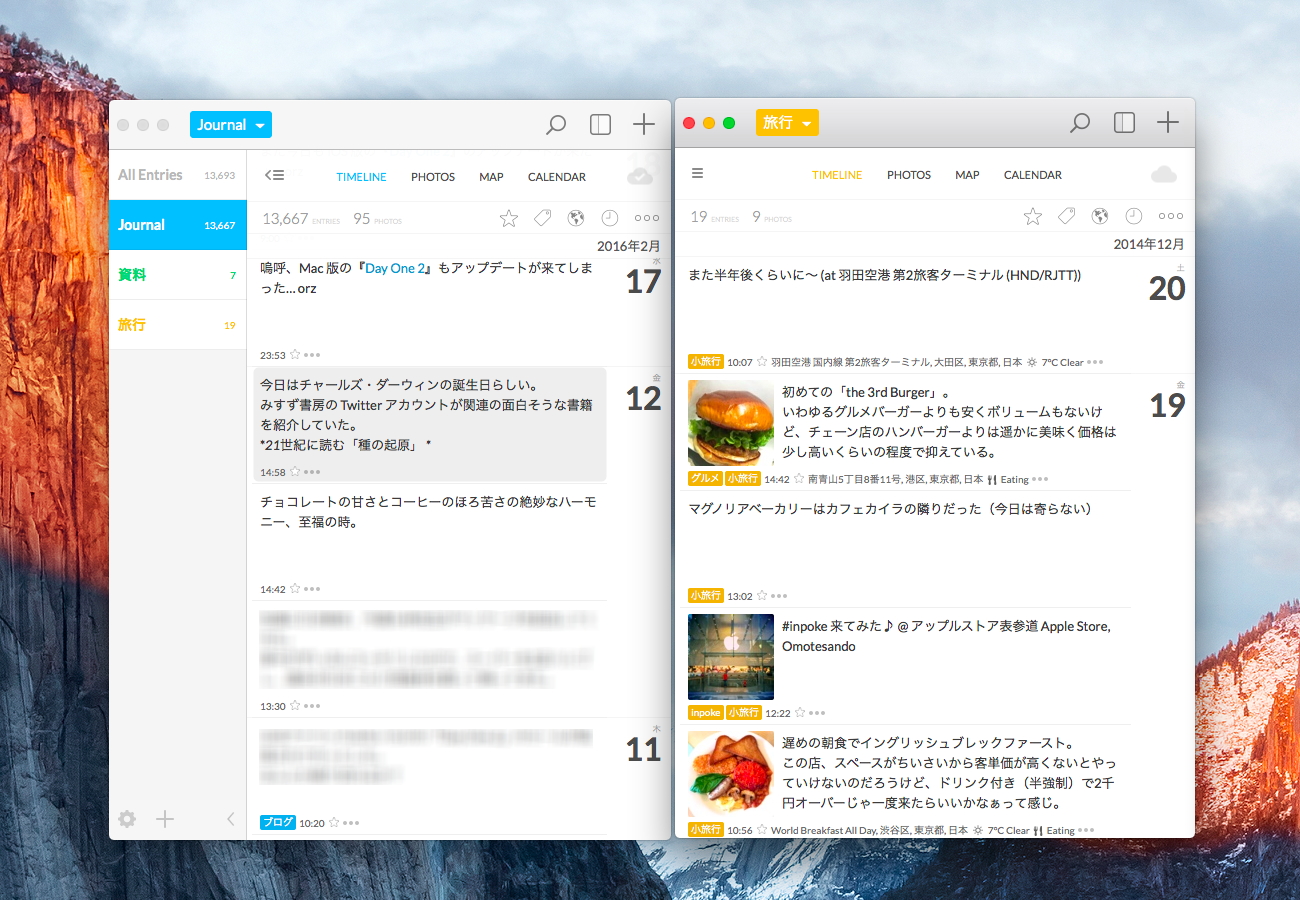Open date clock filter in 旅行 window
The height and width of the screenshot is (900, 1300).
coord(1133,216)
